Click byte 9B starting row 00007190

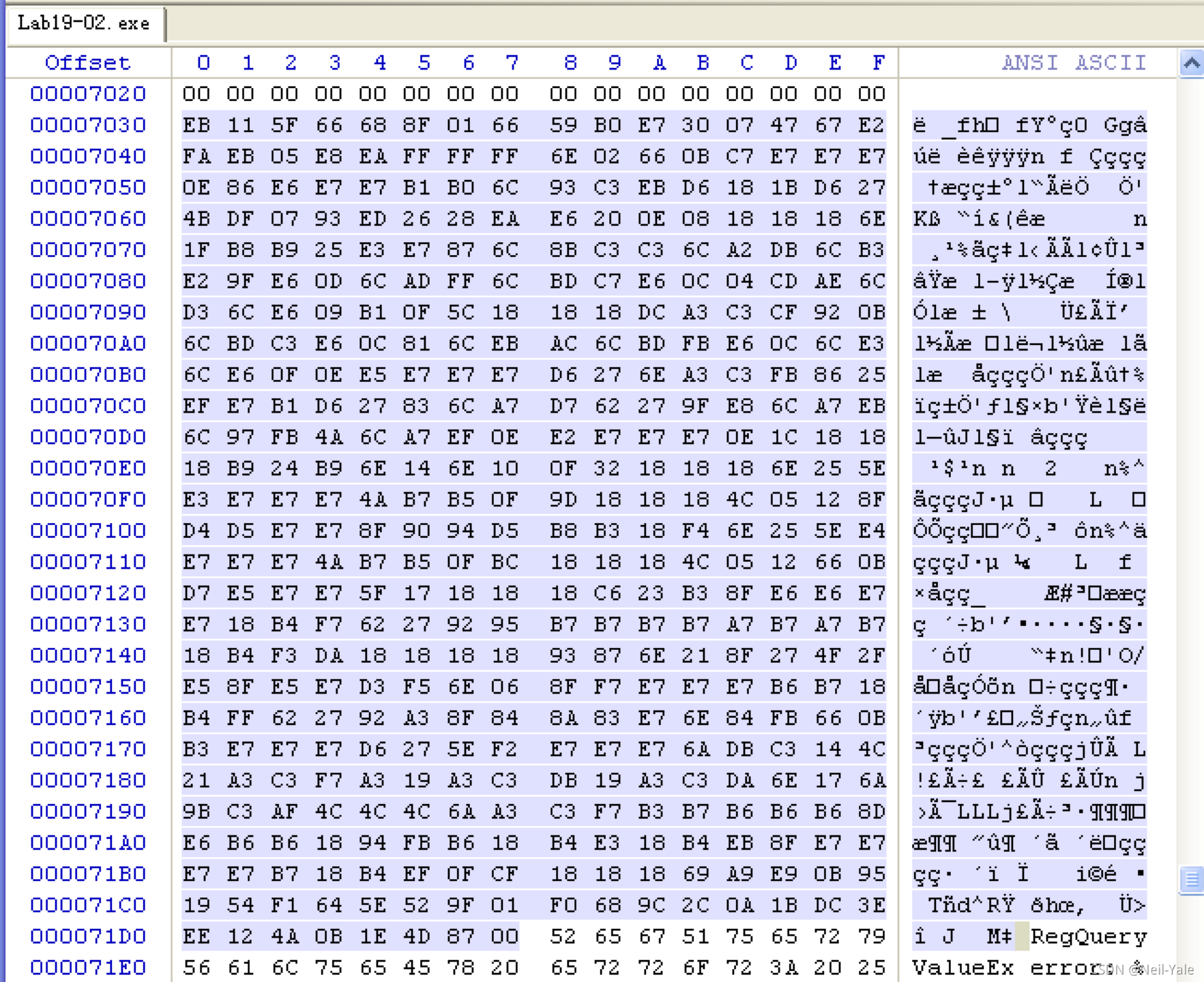[196, 812]
